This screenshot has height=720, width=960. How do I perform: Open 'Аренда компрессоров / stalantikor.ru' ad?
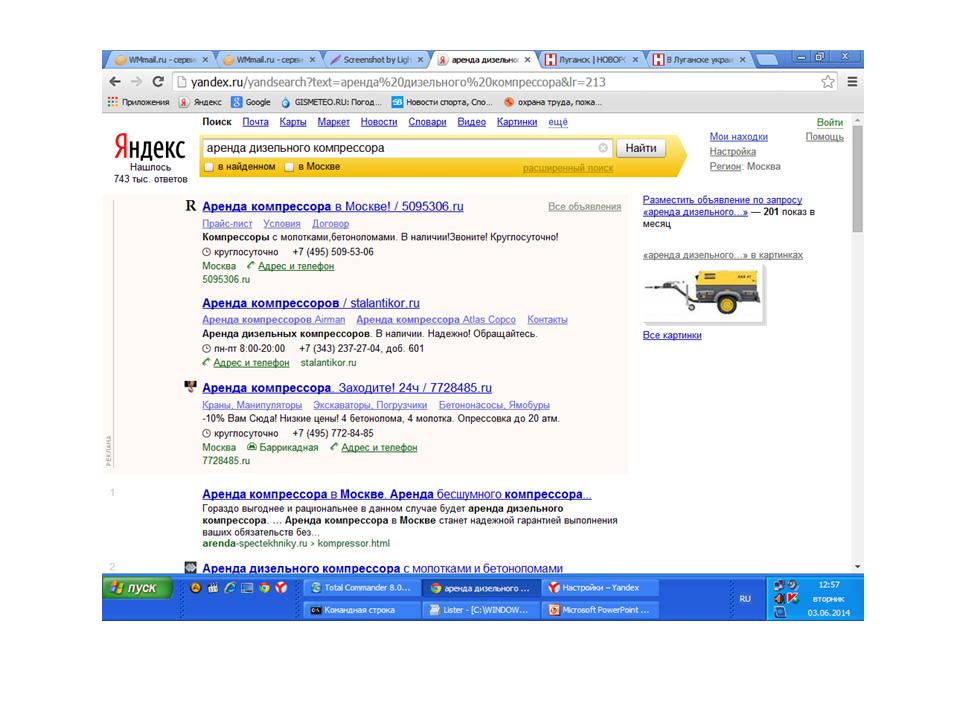pos(311,303)
